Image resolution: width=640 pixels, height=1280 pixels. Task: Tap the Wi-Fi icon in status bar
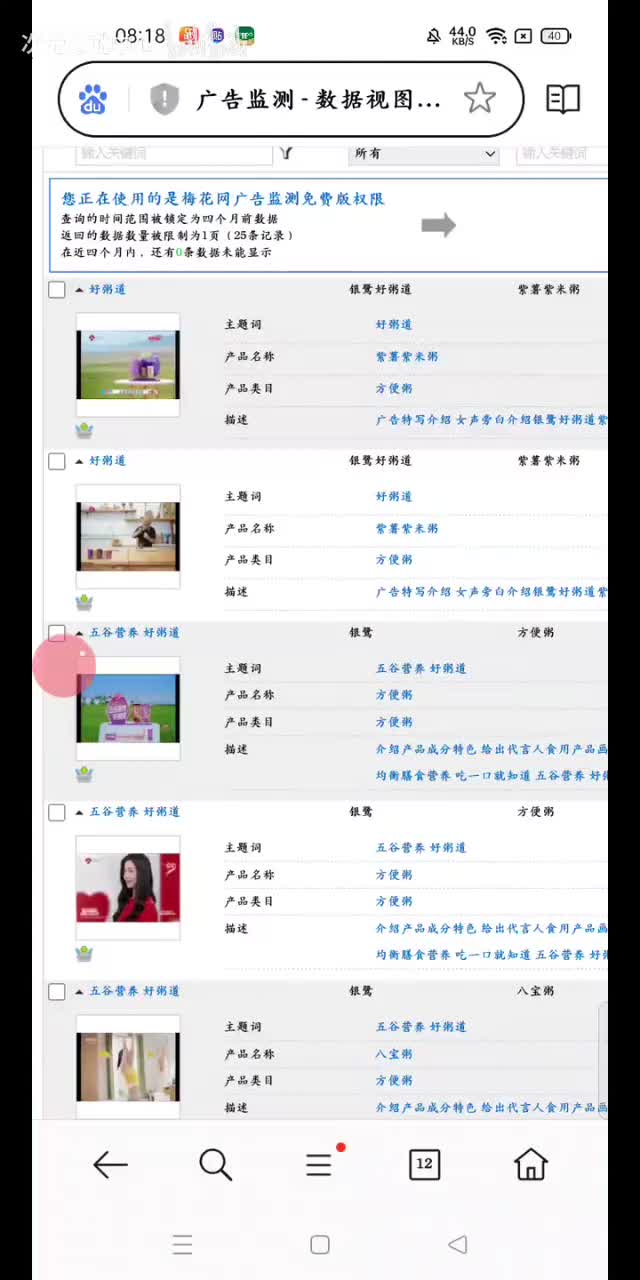coord(496,36)
